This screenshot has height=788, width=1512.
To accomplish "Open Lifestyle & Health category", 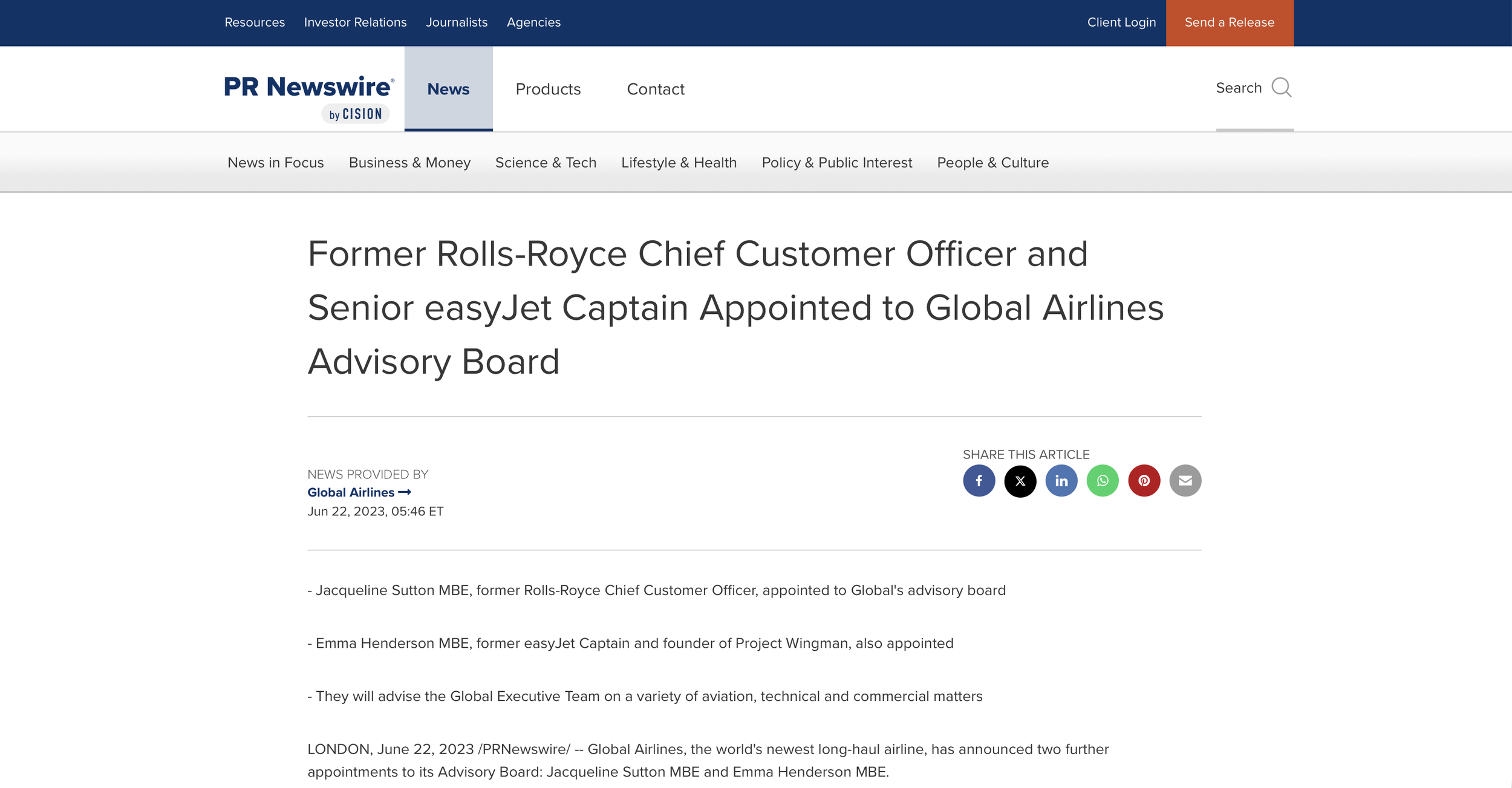I will (679, 163).
